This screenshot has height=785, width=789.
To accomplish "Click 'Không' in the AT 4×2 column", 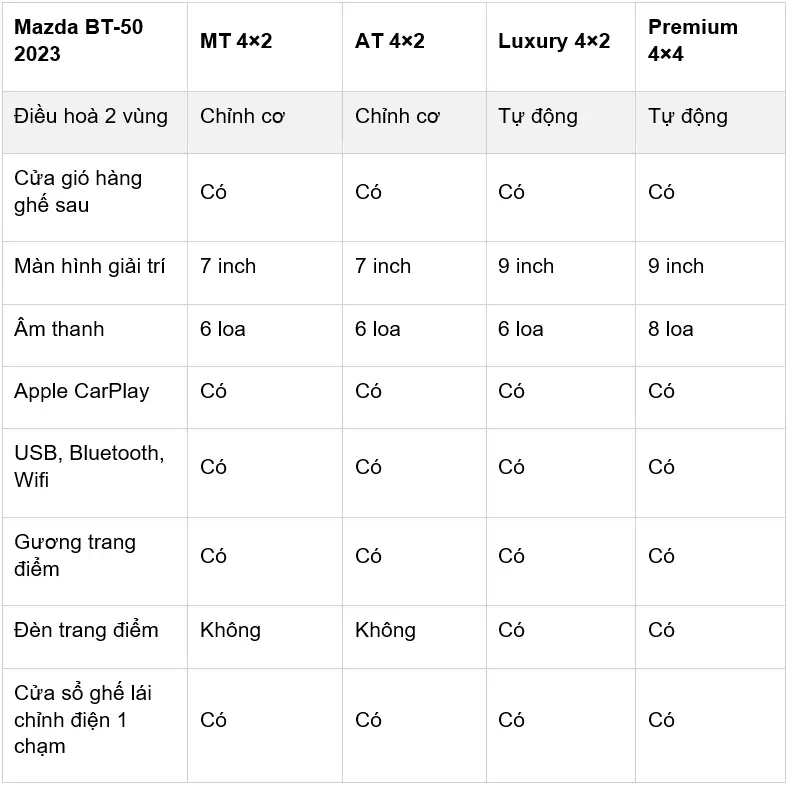I will click(x=385, y=630).
